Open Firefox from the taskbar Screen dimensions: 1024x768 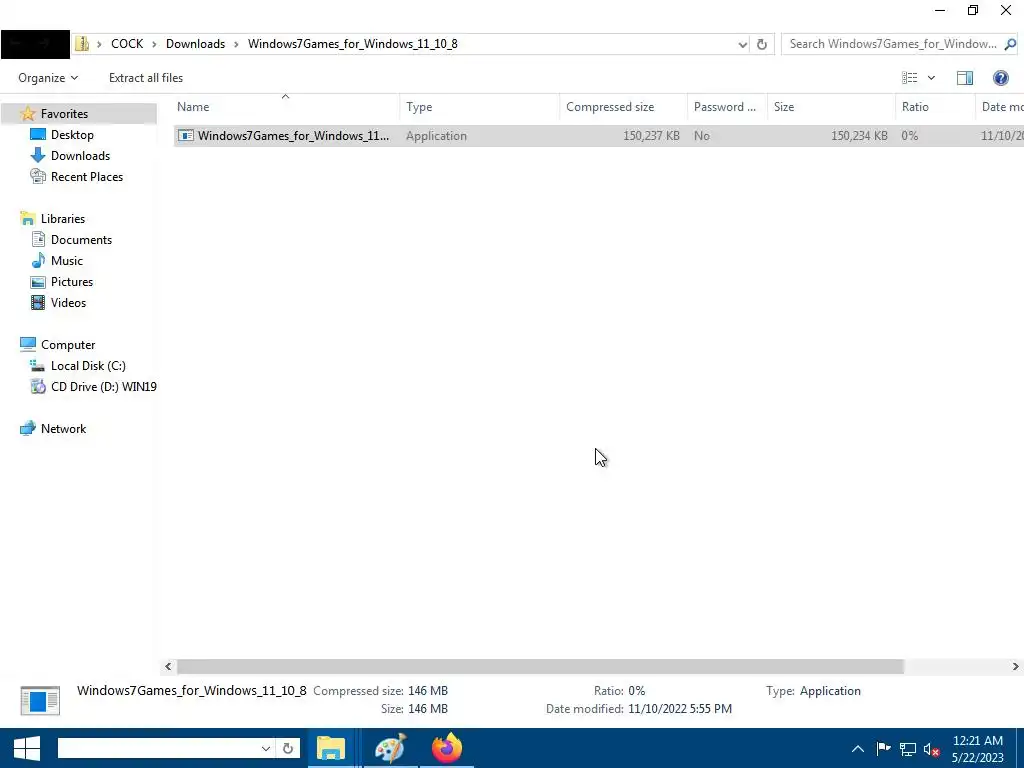tap(447, 748)
